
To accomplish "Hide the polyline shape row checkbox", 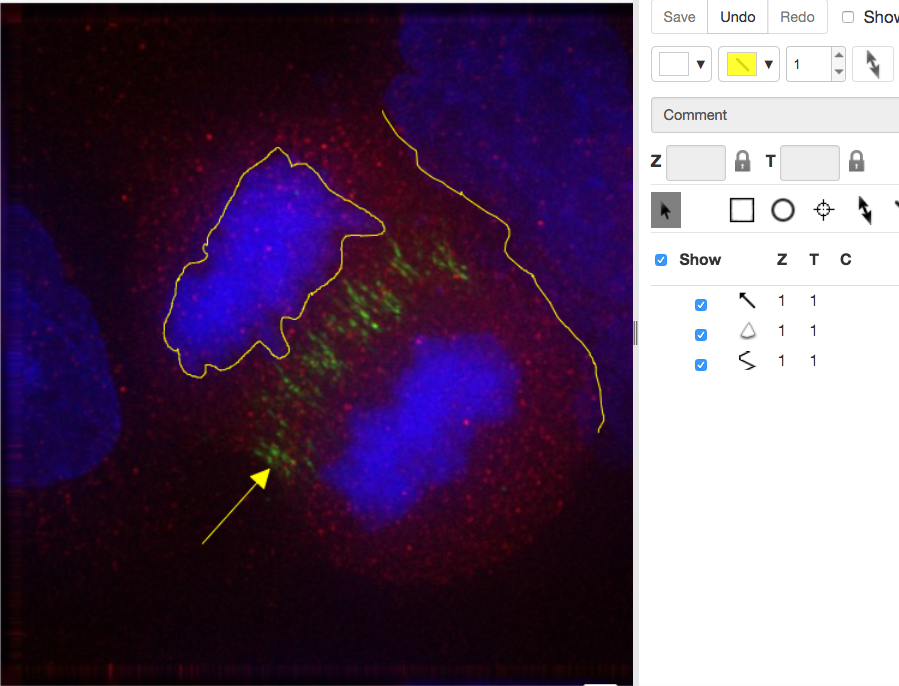I will (x=701, y=365).
